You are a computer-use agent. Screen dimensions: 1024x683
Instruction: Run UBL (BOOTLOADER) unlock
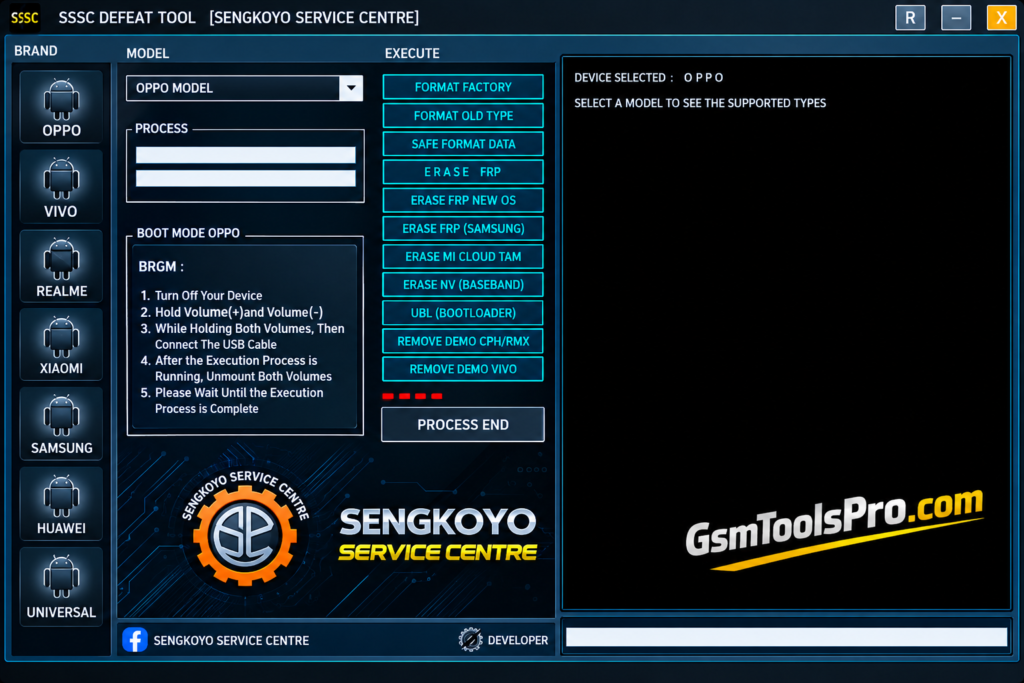click(x=463, y=313)
